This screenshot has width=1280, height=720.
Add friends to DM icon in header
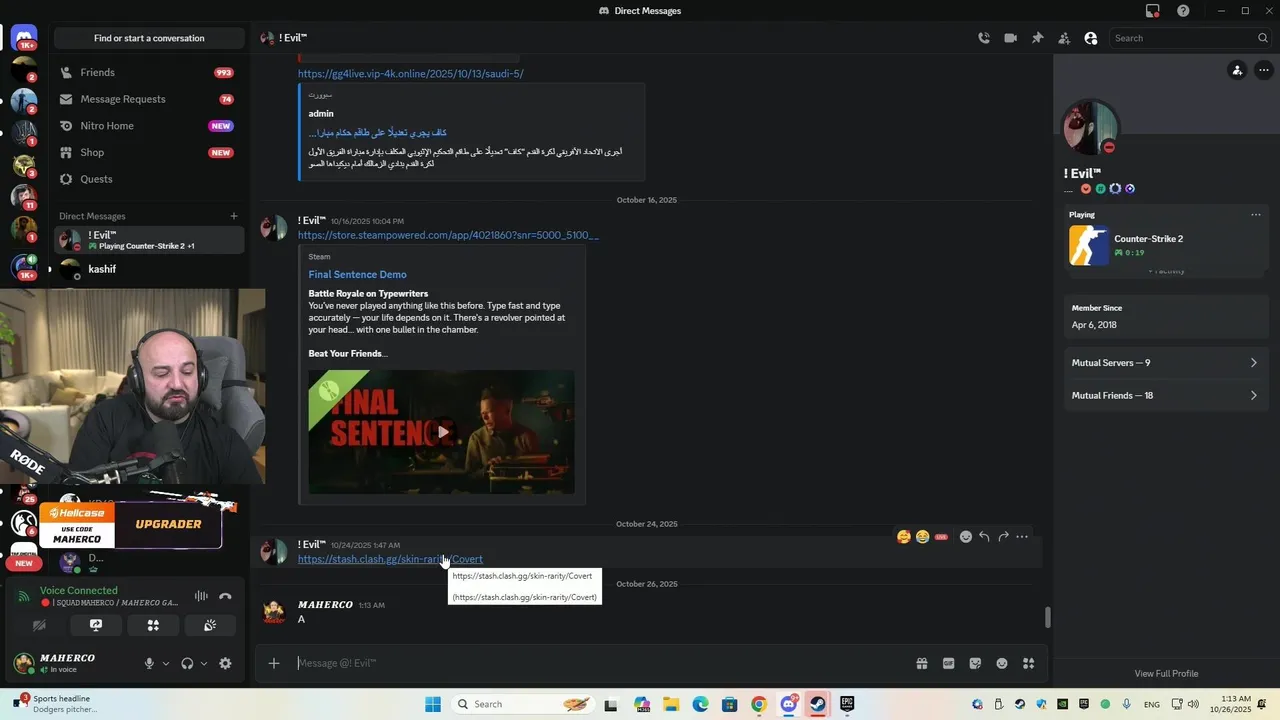[x=1064, y=38]
